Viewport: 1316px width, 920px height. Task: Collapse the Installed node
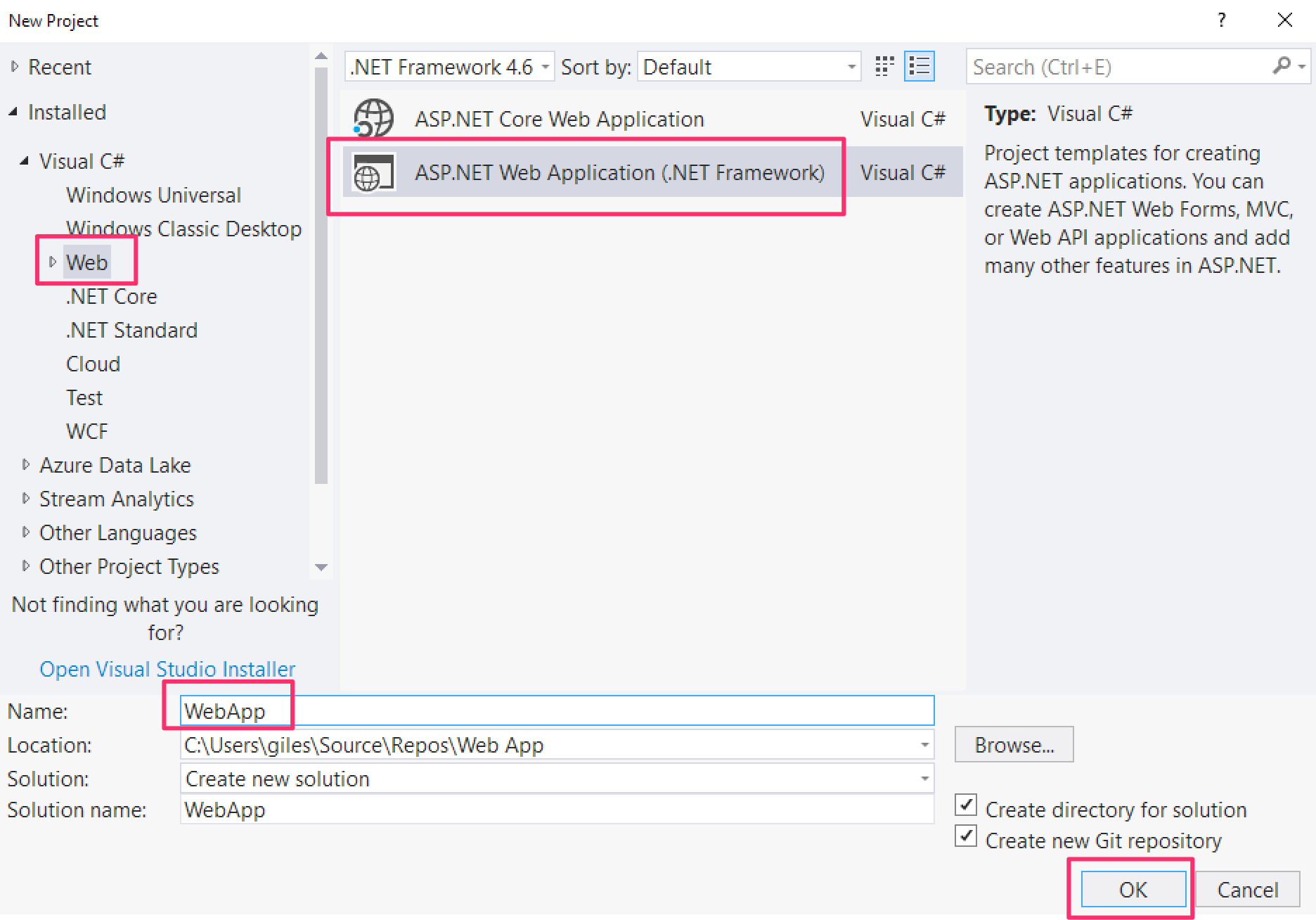pyautogui.click(x=13, y=112)
